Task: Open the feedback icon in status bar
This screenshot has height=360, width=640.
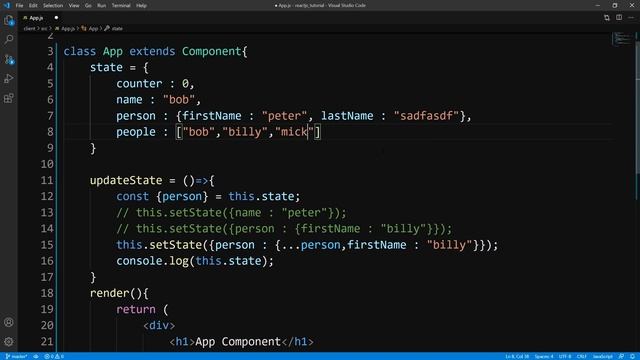Action: click(x=621, y=356)
